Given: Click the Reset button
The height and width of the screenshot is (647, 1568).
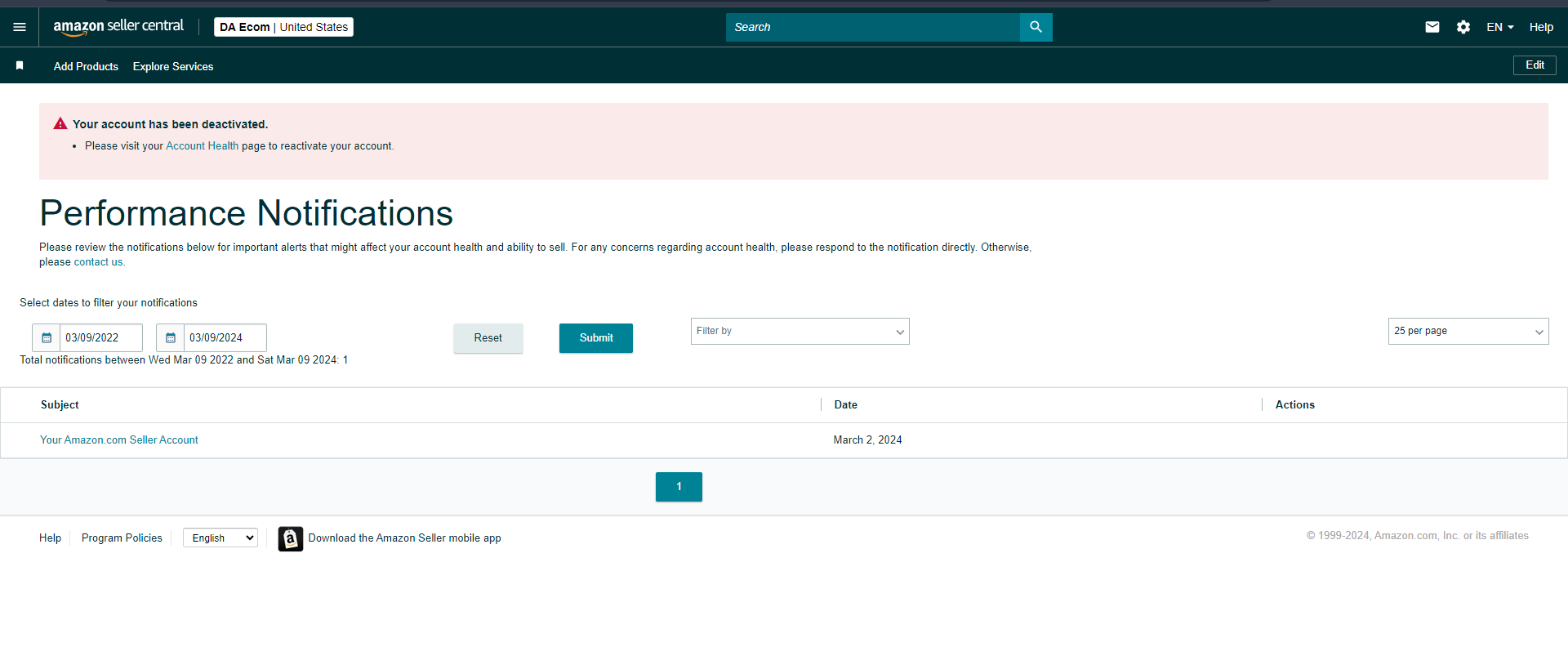Looking at the screenshot, I should (x=488, y=338).
